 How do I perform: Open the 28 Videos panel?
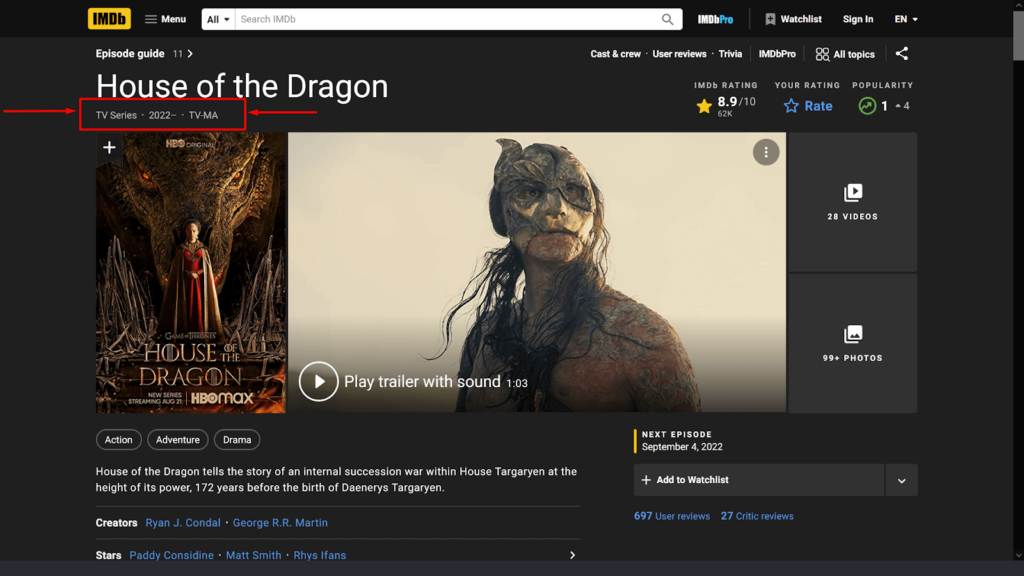click(852, 201)
